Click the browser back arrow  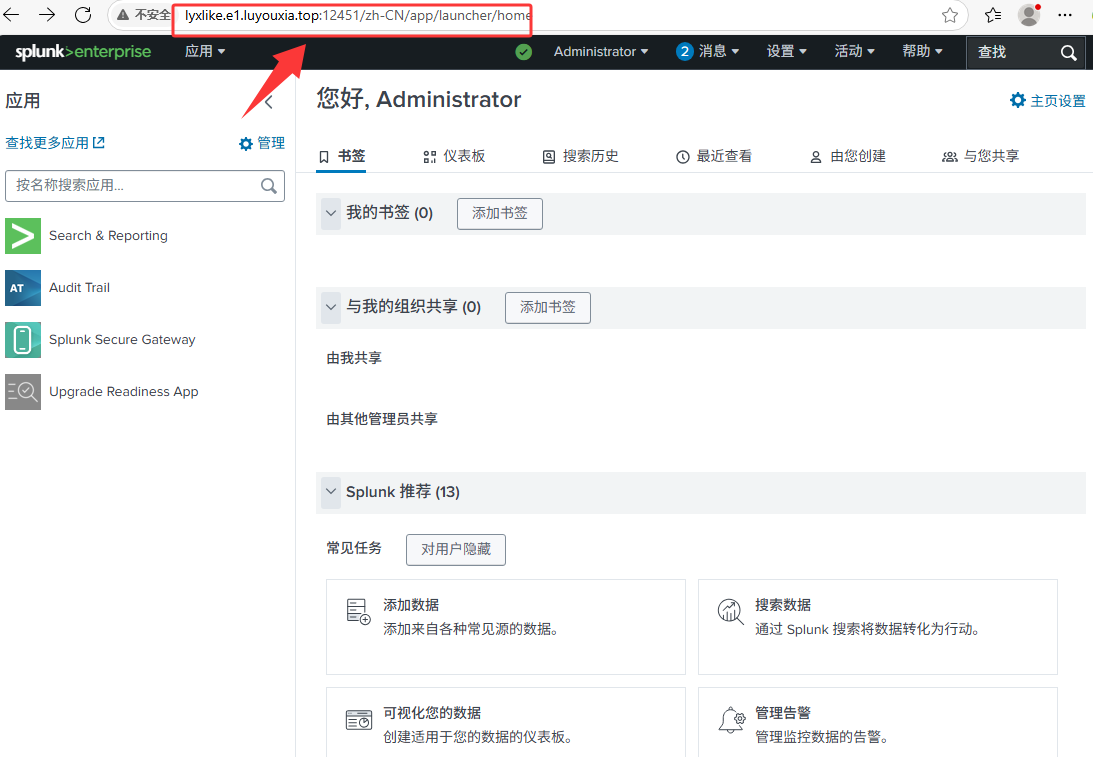11,15
